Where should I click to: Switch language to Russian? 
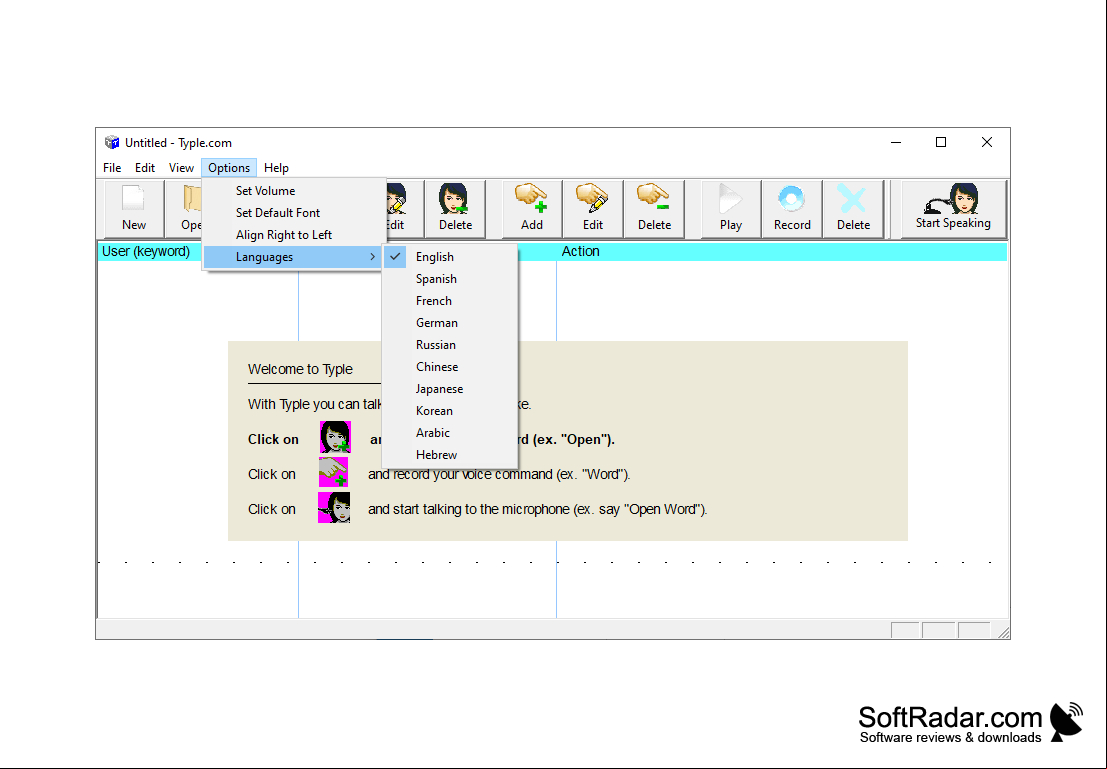(x=450, y=345)
